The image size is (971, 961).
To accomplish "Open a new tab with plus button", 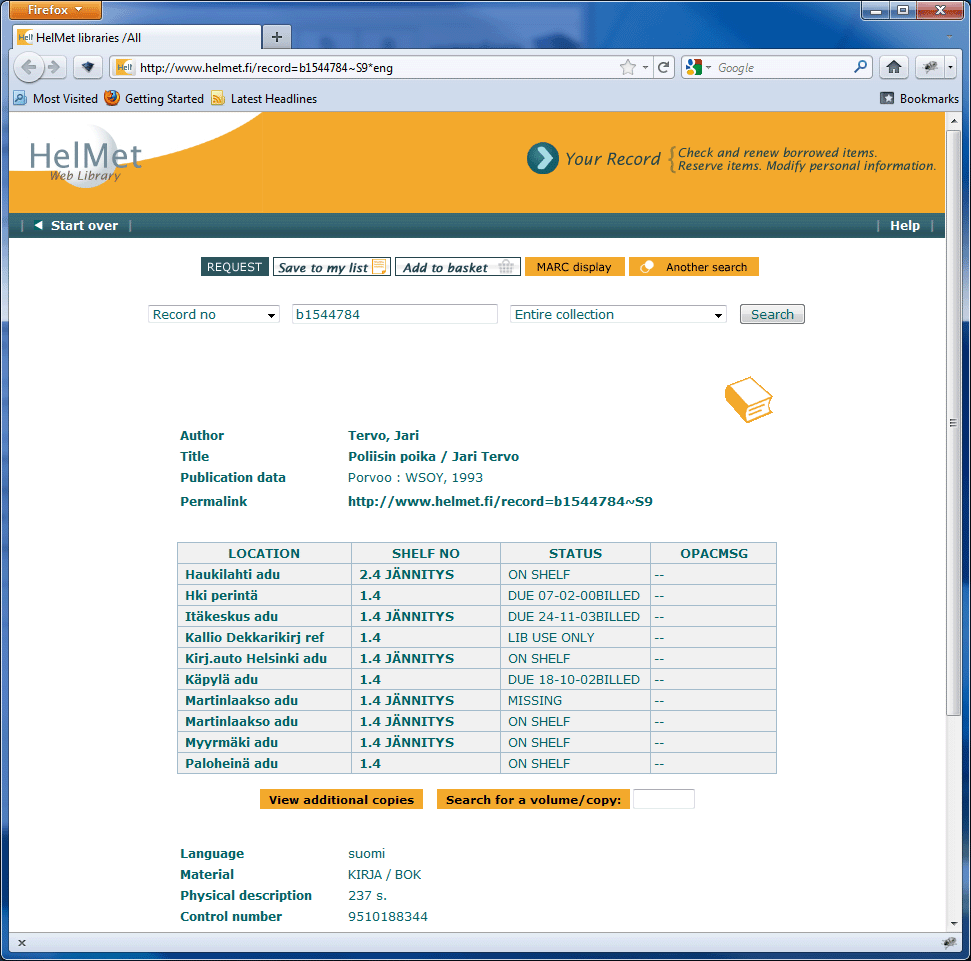I will coord(277,37).
